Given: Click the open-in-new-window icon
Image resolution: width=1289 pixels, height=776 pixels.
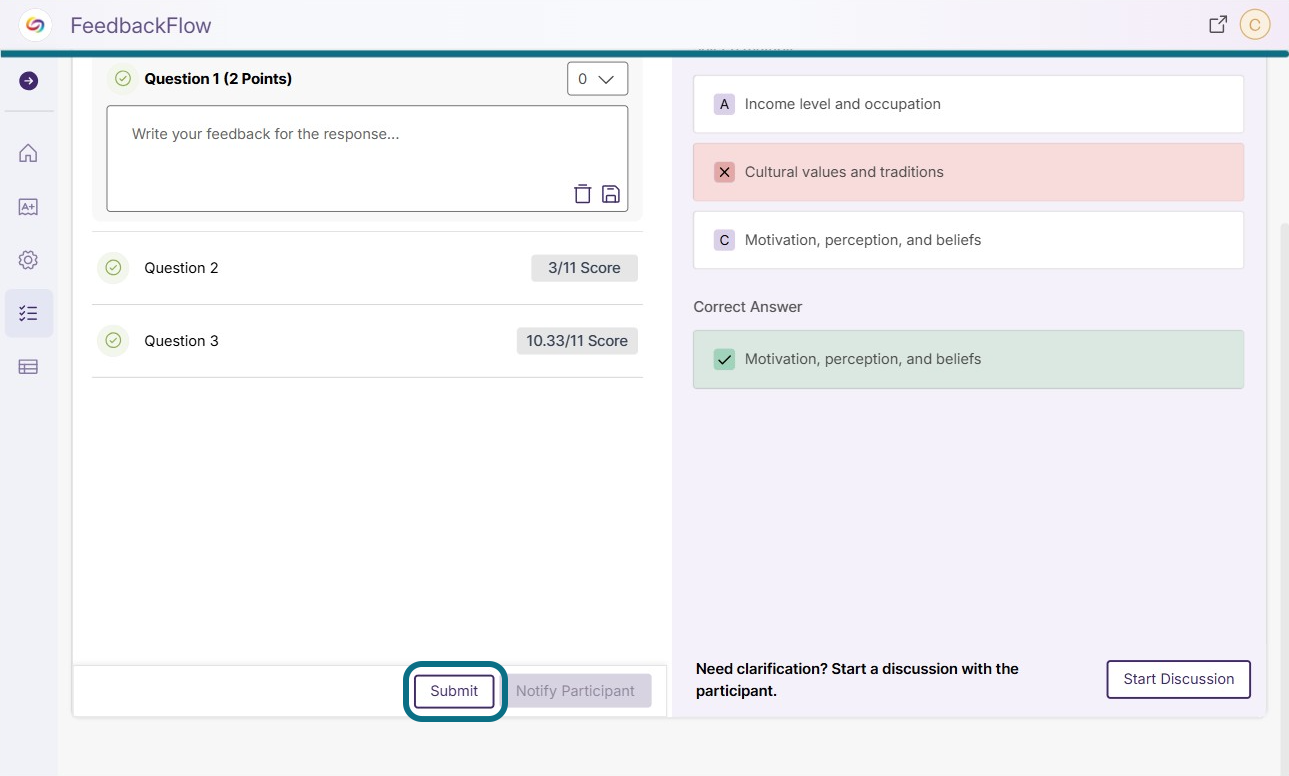Looking at the screenshot, I should tap(1218, 25).
